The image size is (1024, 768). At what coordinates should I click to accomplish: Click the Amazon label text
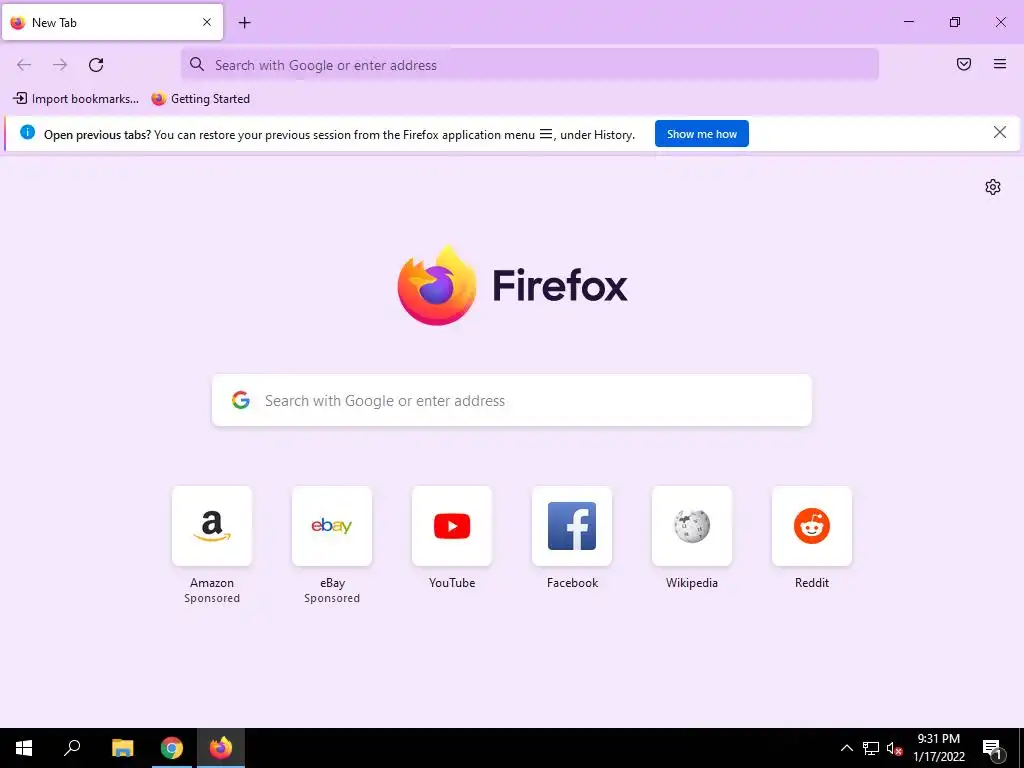pos(212,583)
